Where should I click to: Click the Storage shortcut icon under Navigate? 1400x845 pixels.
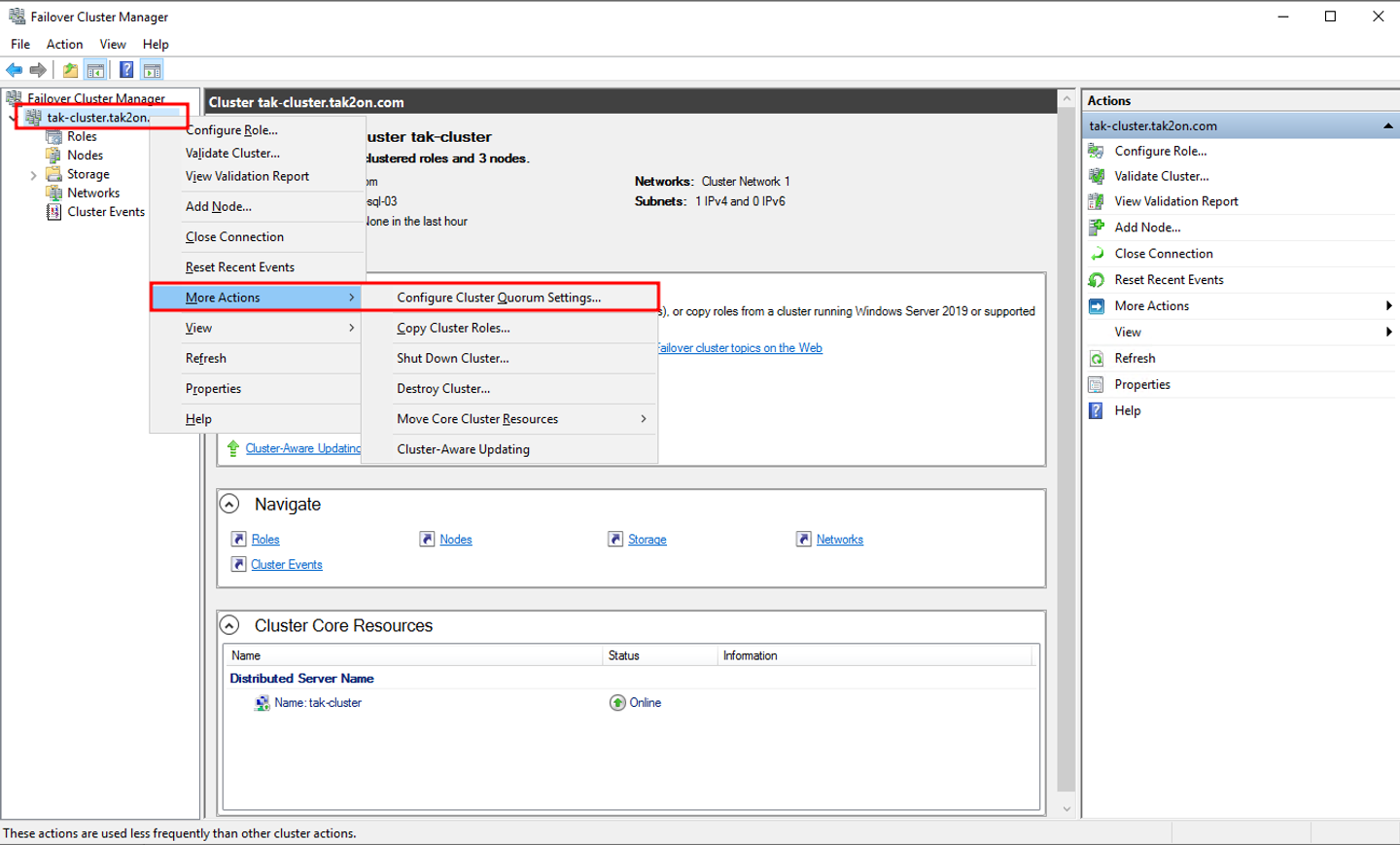615,539
